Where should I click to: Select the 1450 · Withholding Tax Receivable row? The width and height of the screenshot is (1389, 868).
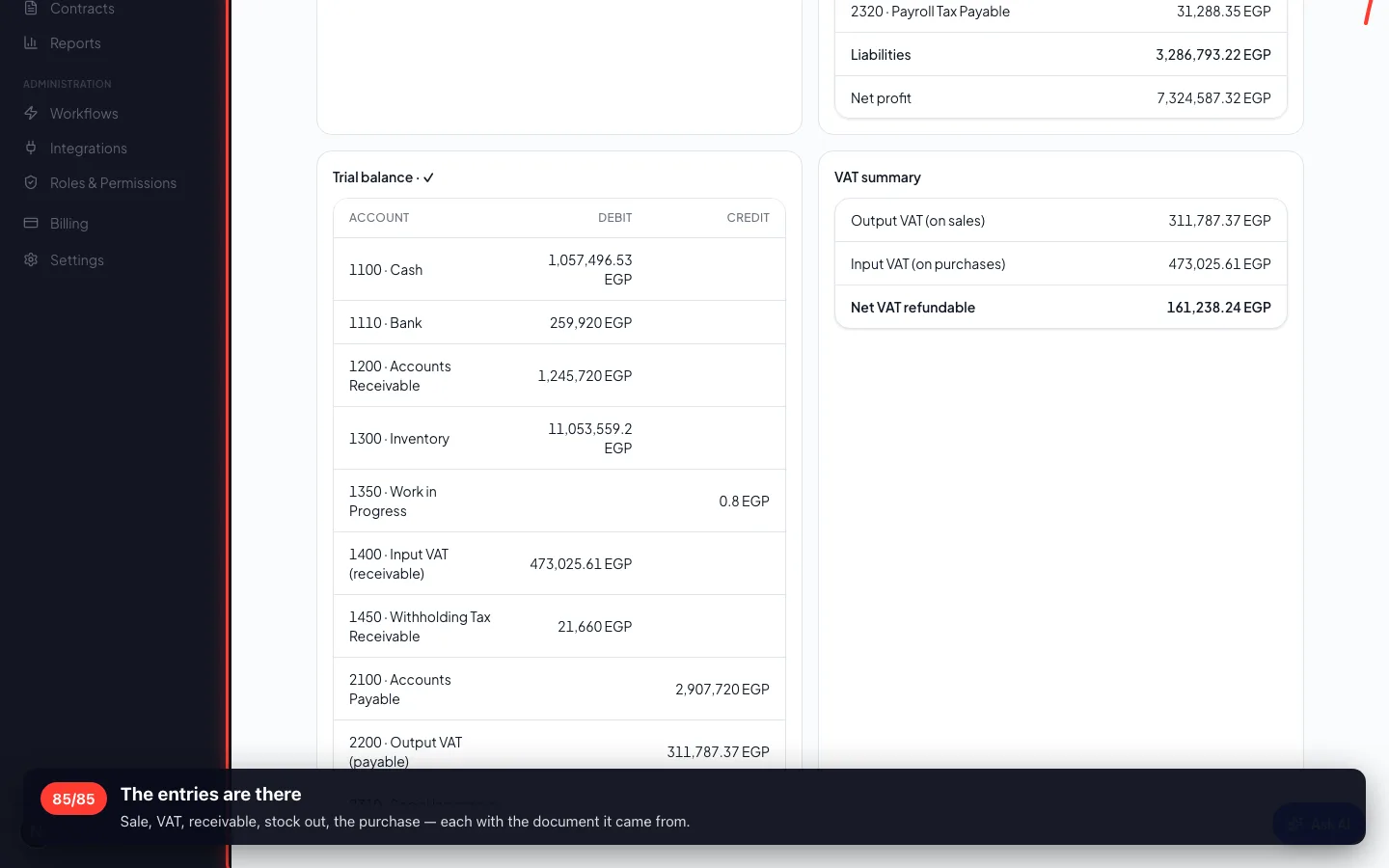click(559, 627)
